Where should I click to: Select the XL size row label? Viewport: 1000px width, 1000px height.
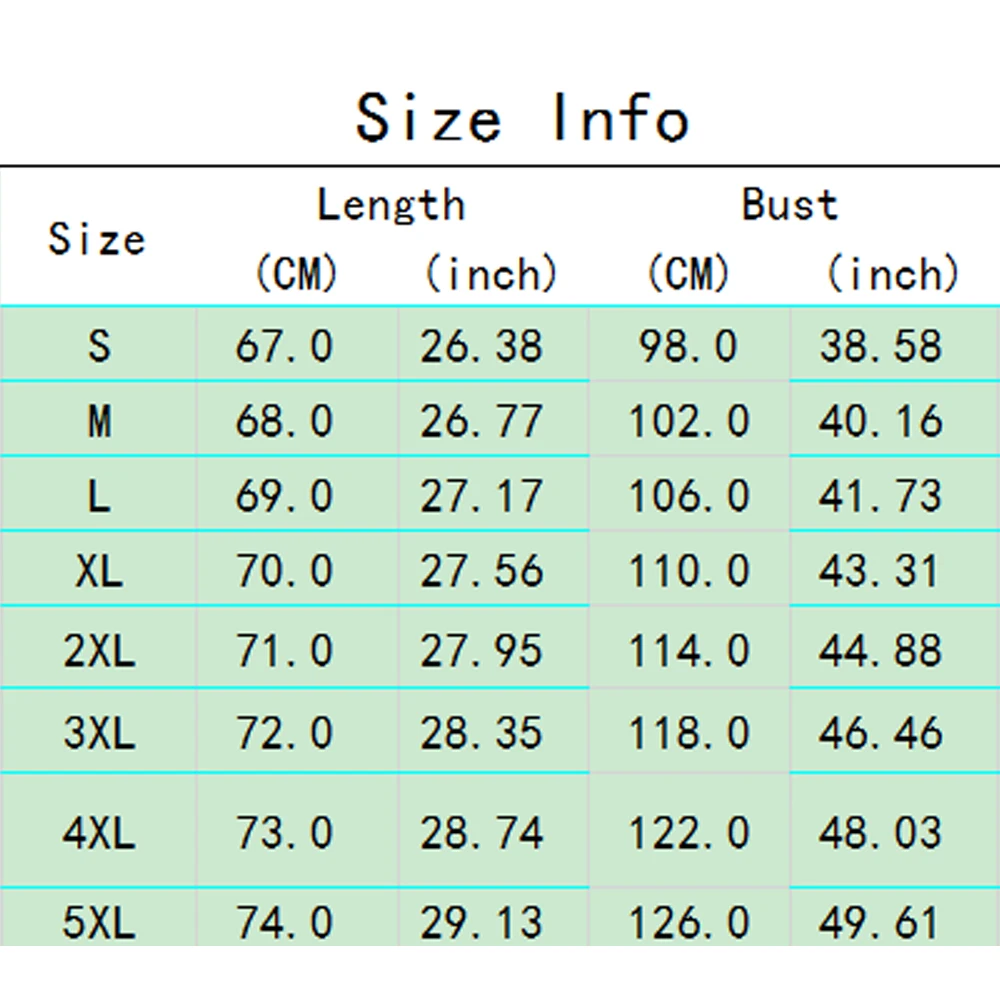coord(98,571)
